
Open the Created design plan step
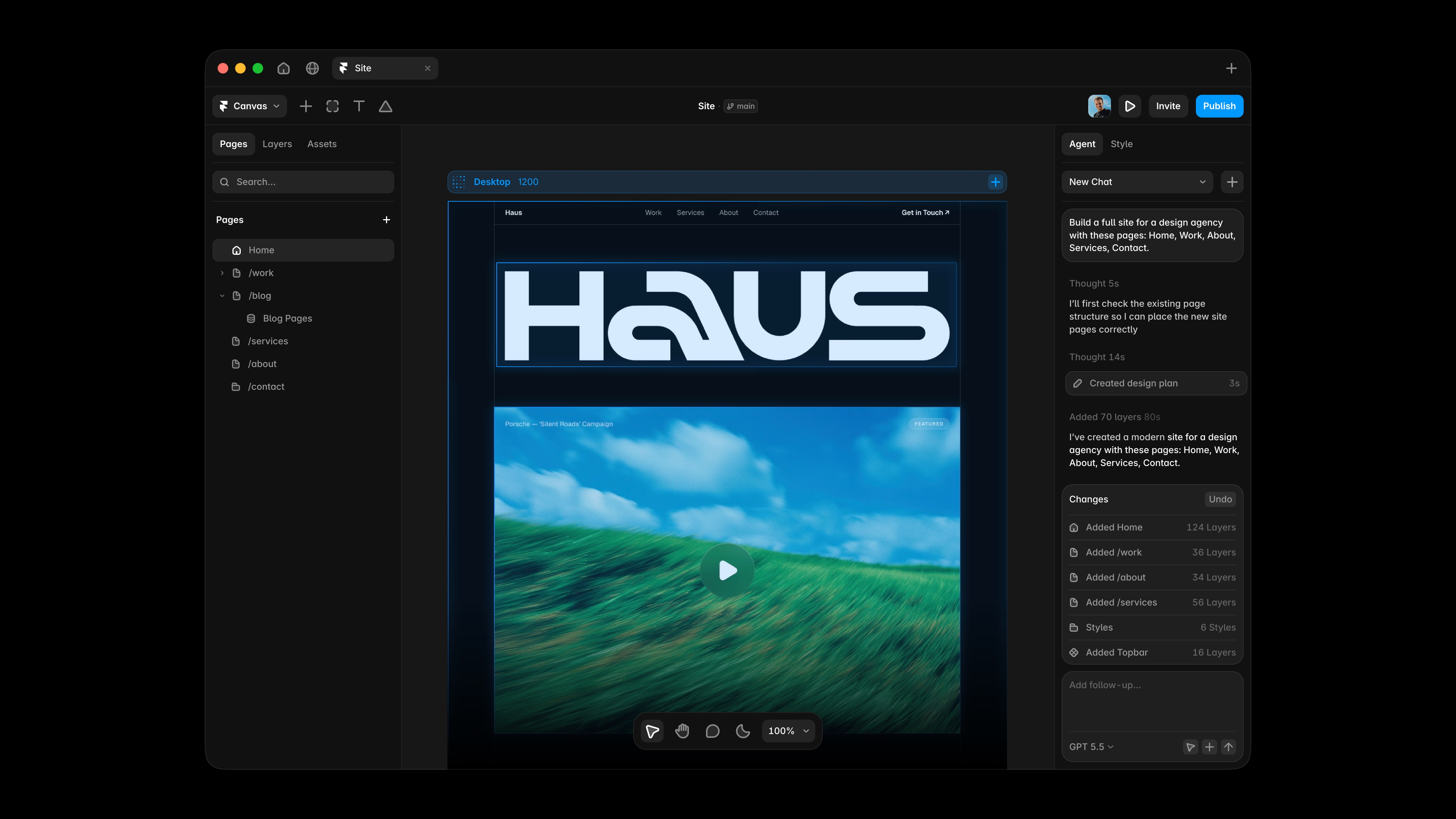(x=1156, y=384)
